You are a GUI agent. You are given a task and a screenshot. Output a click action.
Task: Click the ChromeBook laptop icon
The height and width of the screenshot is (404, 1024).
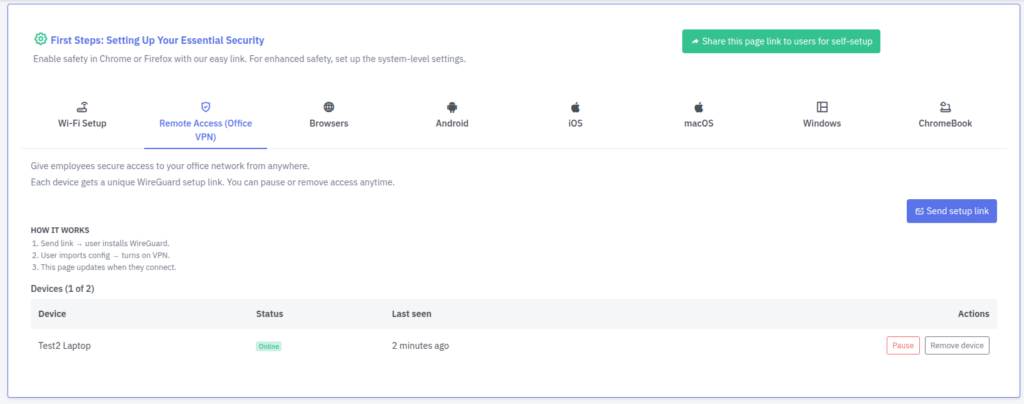[x=945, y=106]
